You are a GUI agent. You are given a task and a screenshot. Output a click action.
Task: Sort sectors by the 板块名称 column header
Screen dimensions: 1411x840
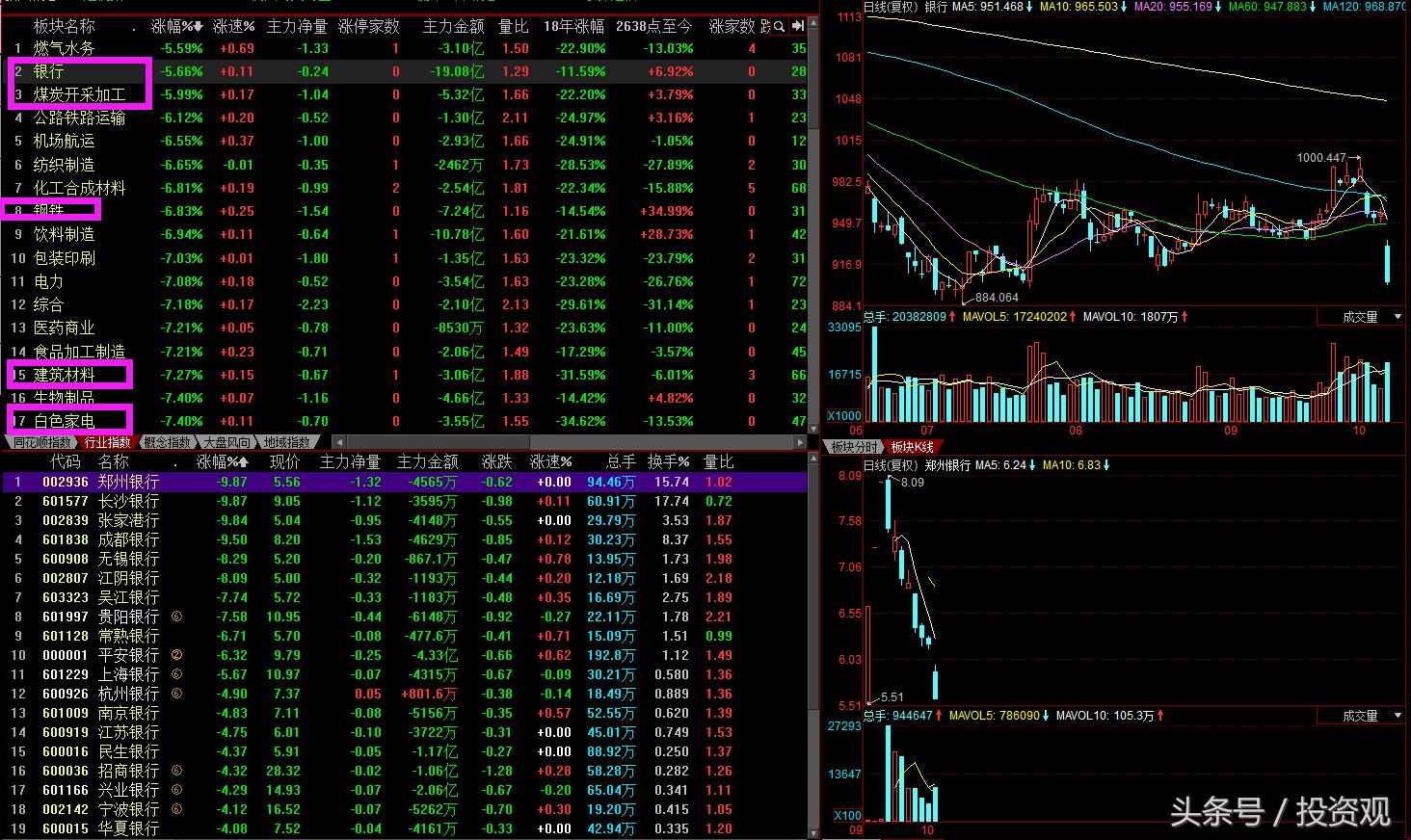(x=65, y=26)
